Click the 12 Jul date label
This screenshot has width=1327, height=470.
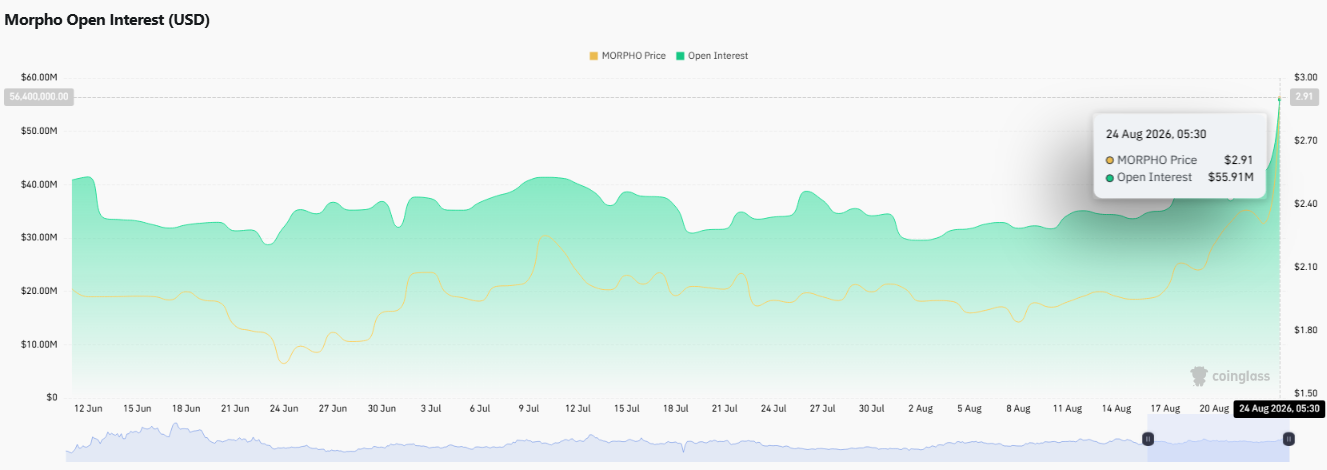[x=578, y=408]
